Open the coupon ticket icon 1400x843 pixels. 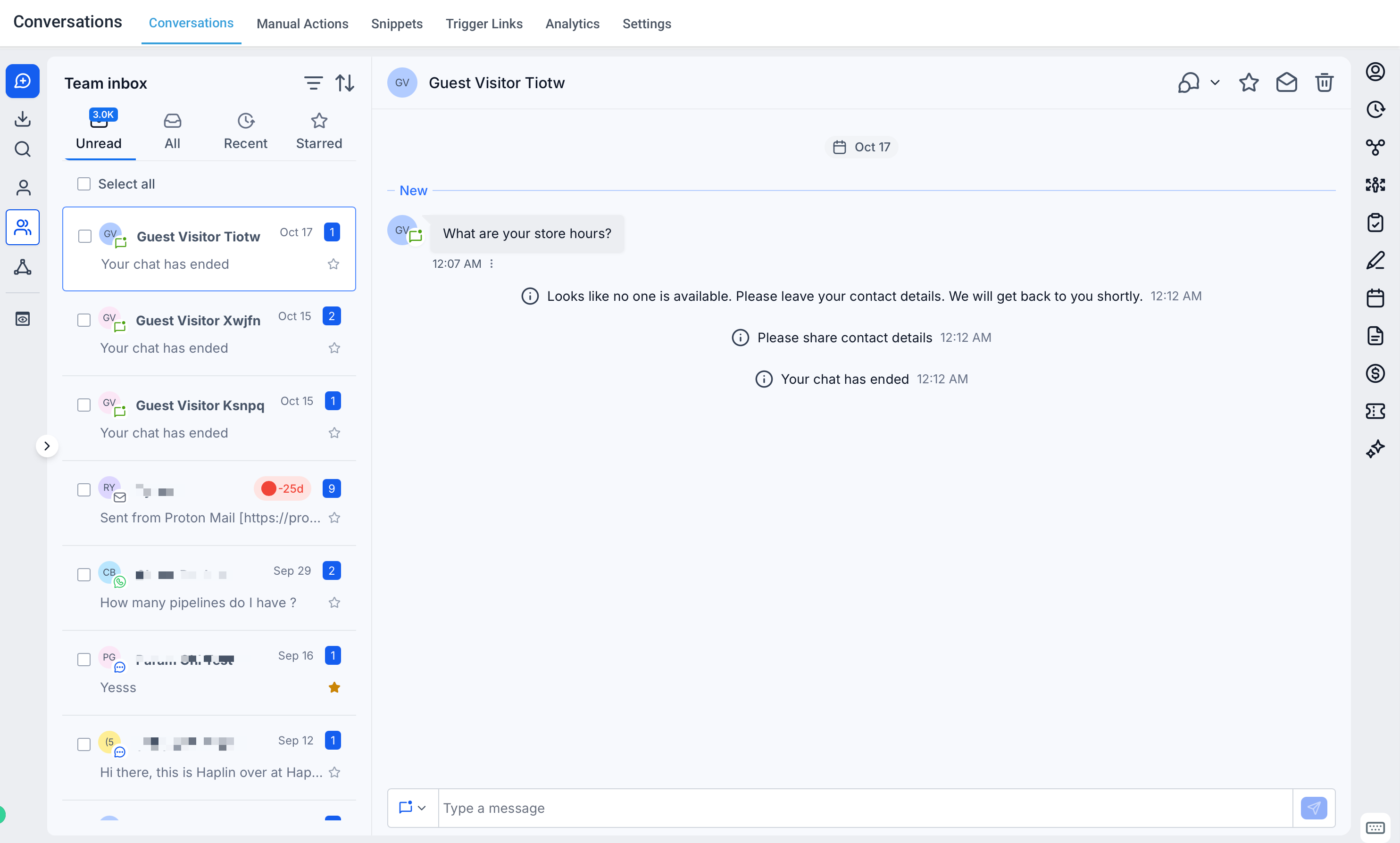(1375, 411)
